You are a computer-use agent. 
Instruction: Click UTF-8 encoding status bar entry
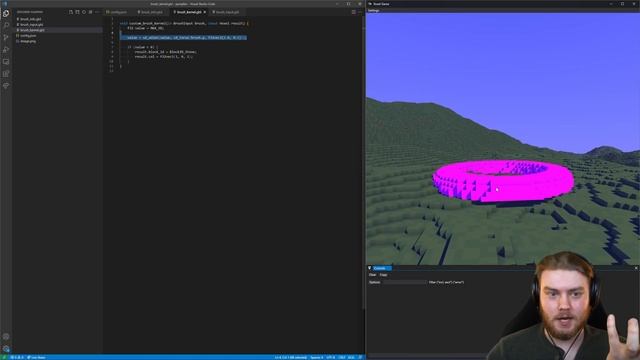coord(331,357)
